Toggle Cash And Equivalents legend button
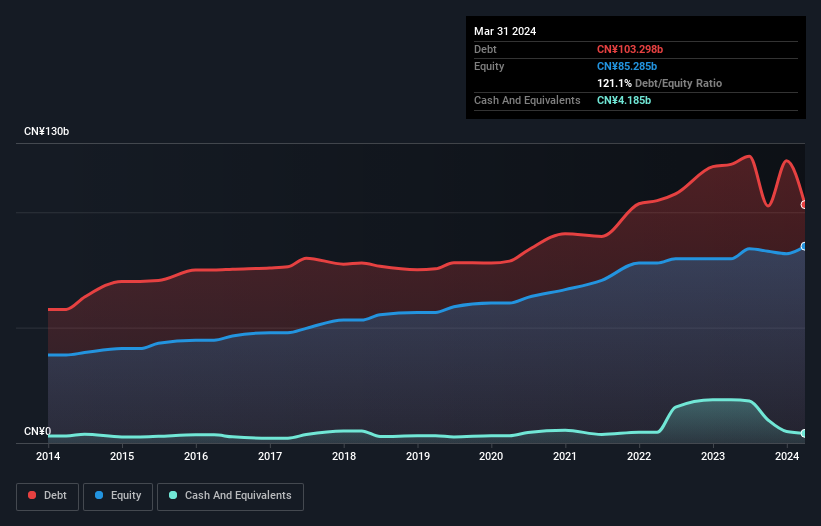Screen dimensions: 821x526 (x=230, y=496)
